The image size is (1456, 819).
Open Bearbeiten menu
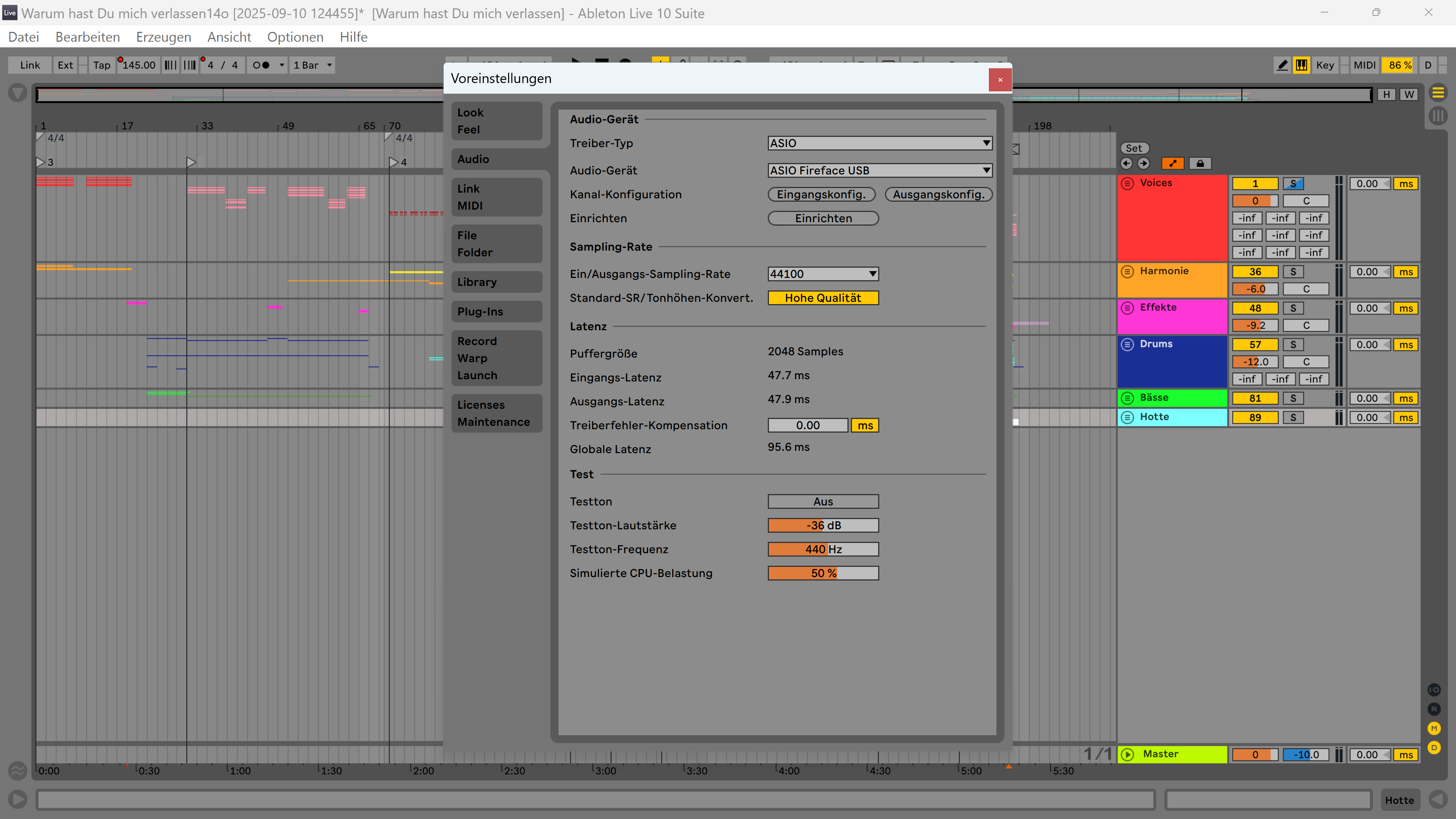(88, 37)
